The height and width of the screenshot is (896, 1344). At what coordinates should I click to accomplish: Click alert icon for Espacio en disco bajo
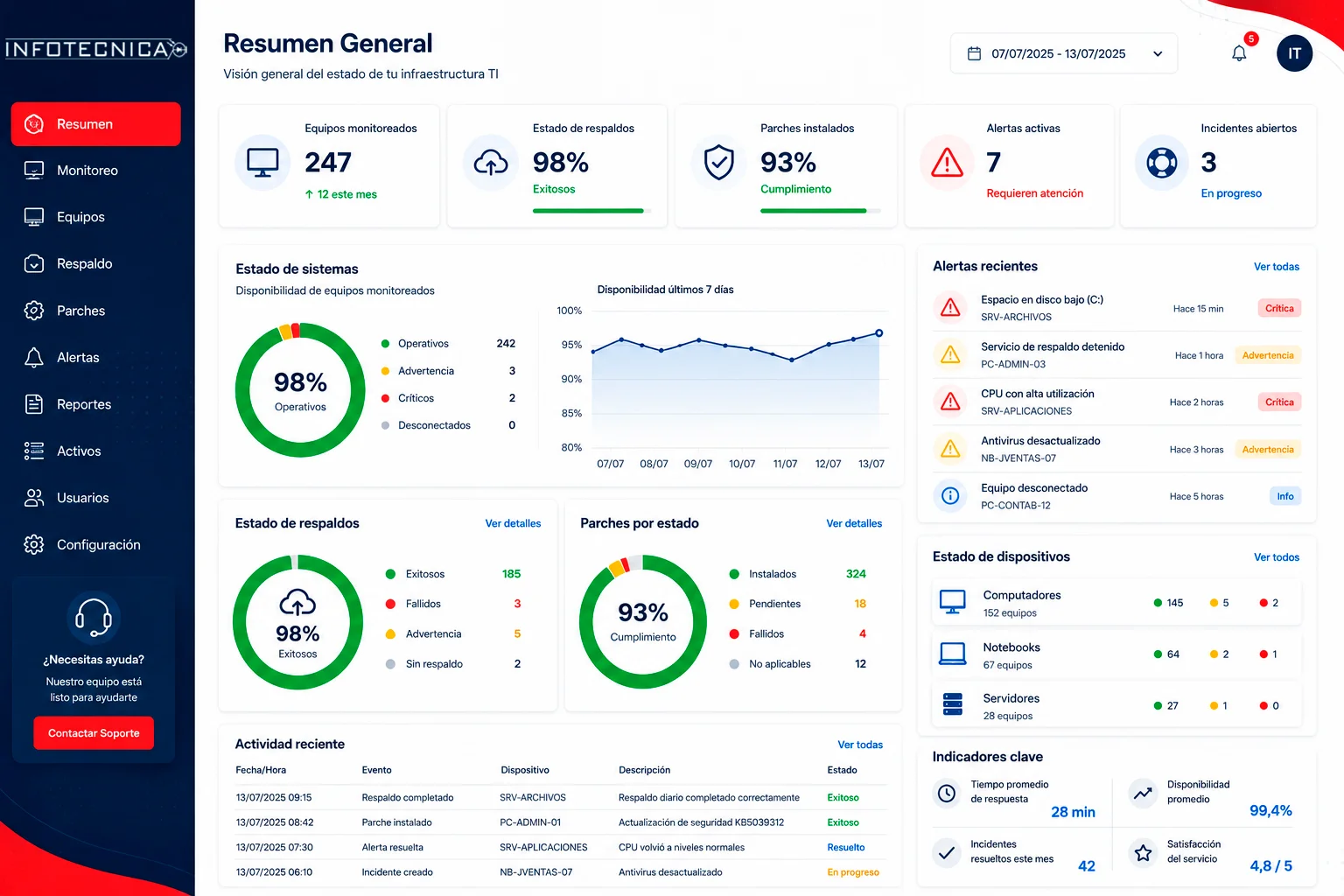(950, 308)
